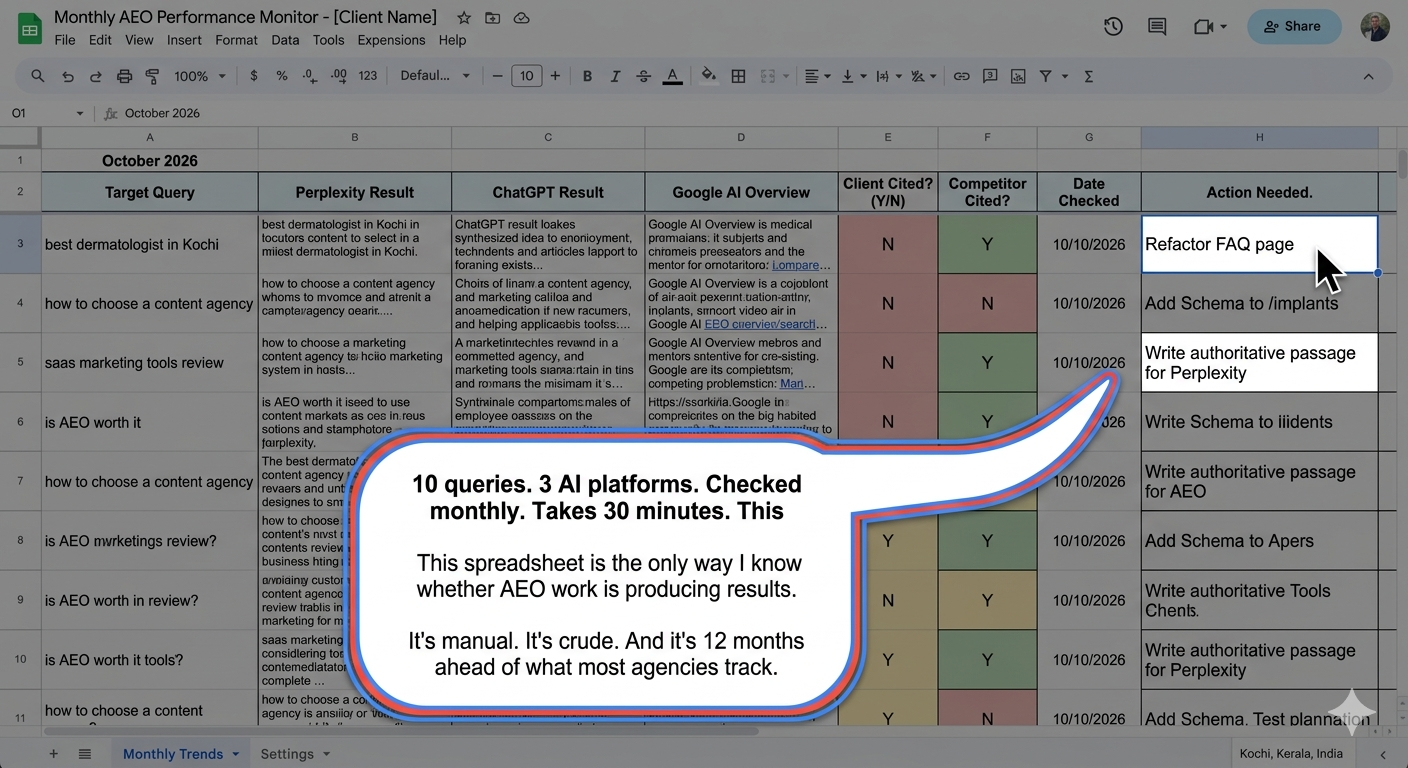Open the View menu

(139, 40)
